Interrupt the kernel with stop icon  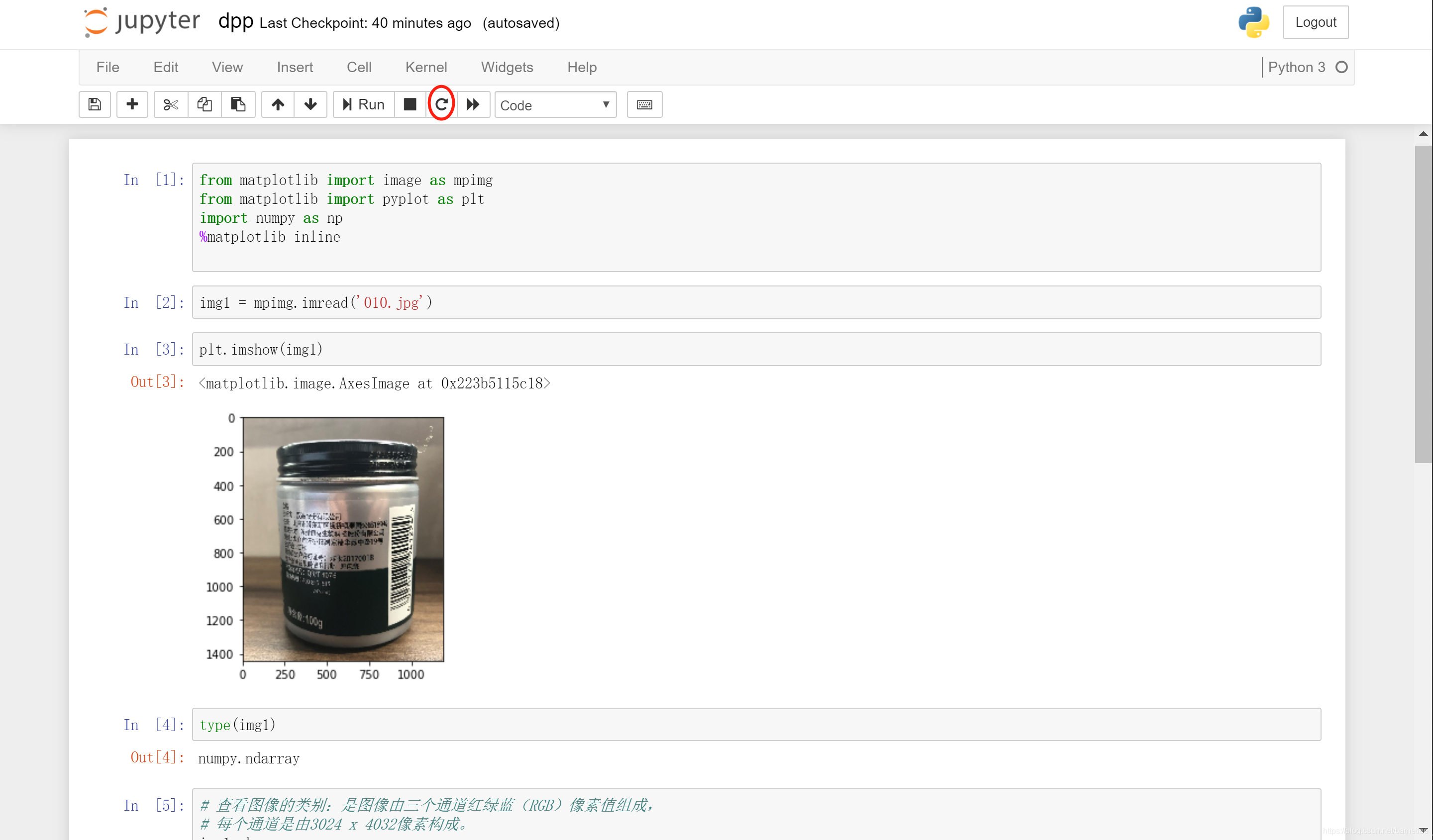click(409, 104)
